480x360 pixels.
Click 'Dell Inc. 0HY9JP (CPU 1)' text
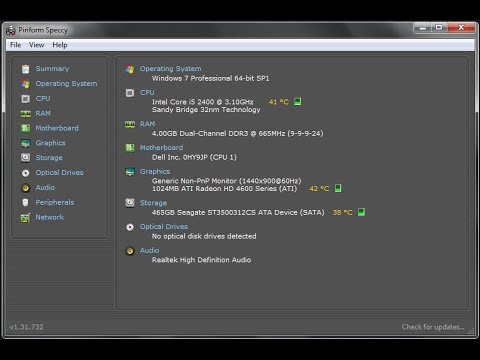click(194, 158)
